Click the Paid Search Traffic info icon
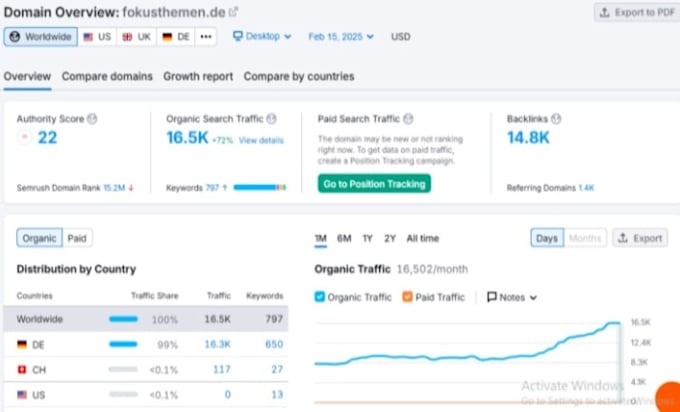Image resolution: width=680 pixels, height=412 pixels. point(408,119)
